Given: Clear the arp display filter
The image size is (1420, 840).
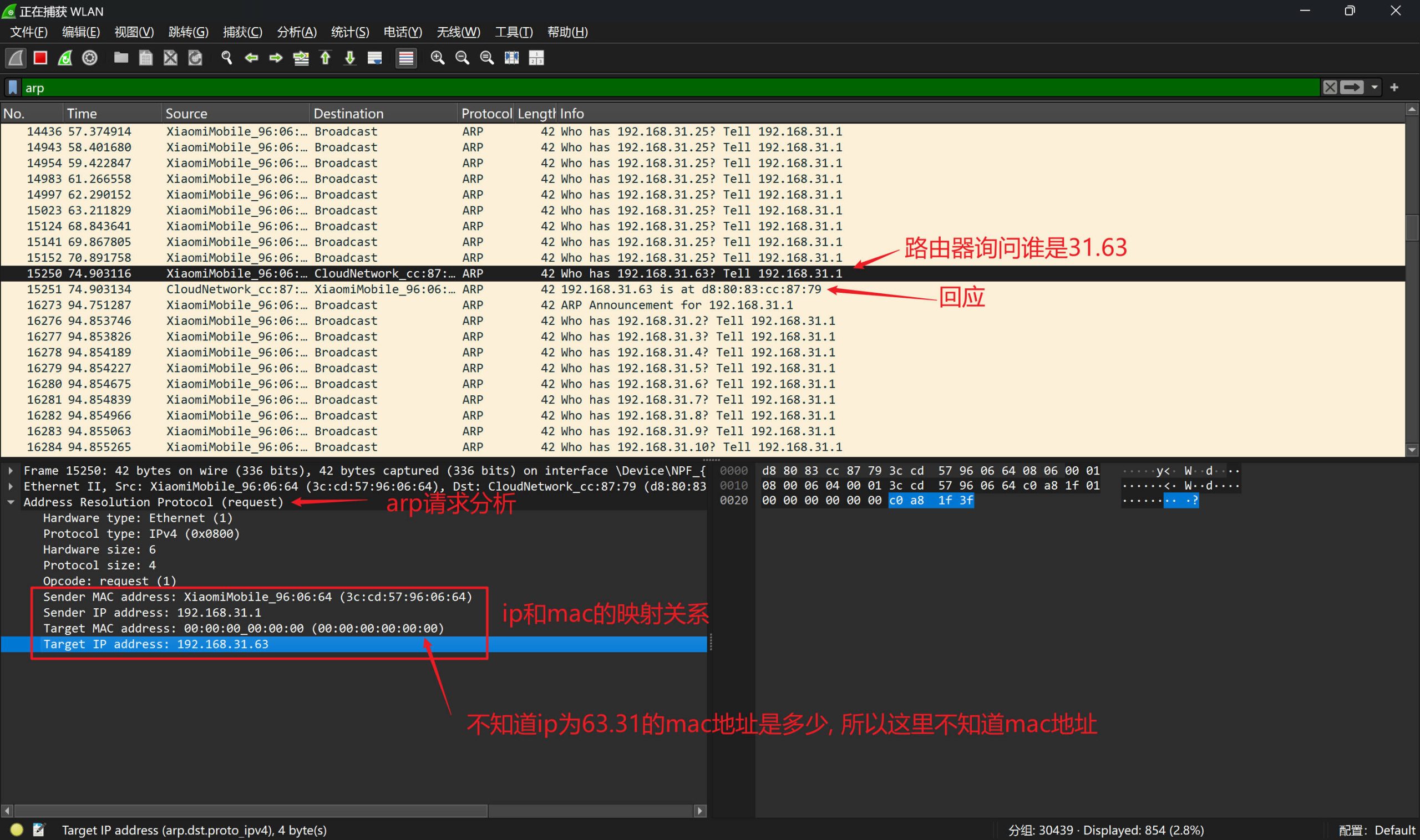Looking at the screenshot, I should click(x=1330, y=87).
